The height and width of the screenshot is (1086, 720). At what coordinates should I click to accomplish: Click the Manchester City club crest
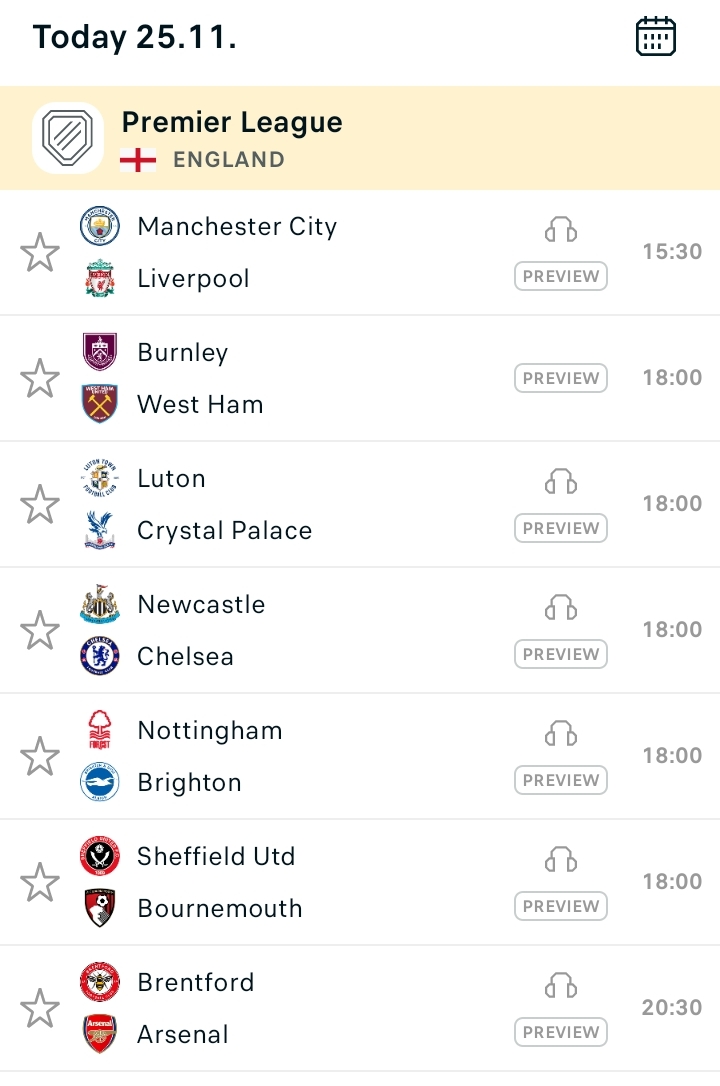coord(100,226)
